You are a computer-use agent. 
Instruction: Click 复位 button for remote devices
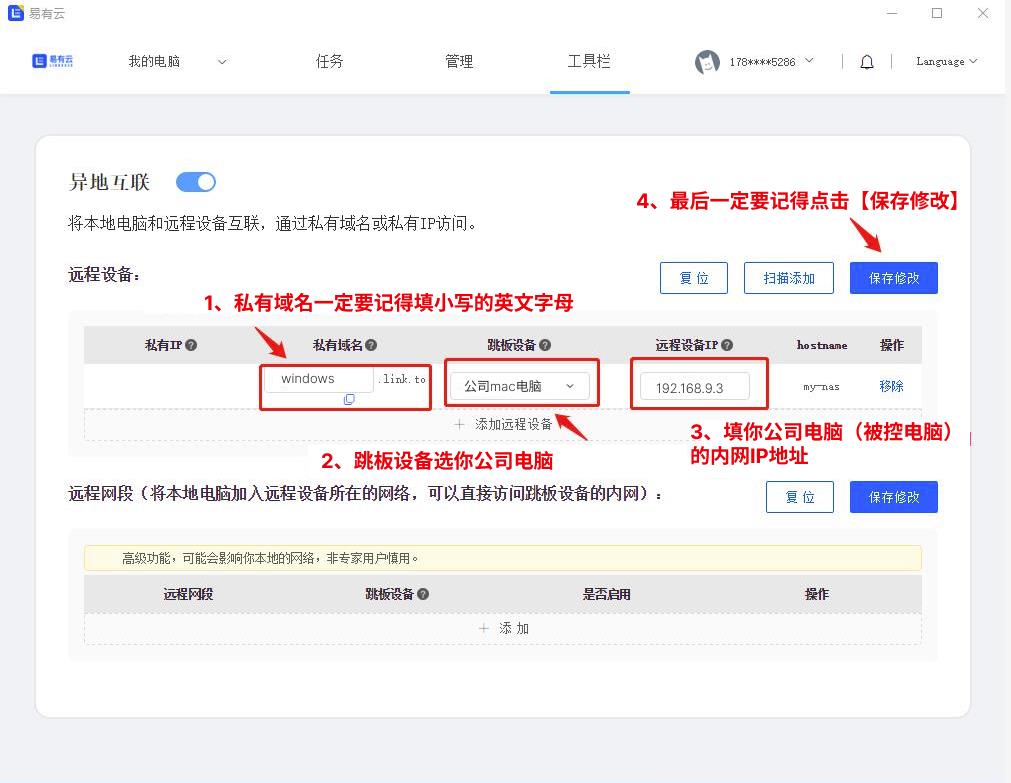(x=694, y=278)
